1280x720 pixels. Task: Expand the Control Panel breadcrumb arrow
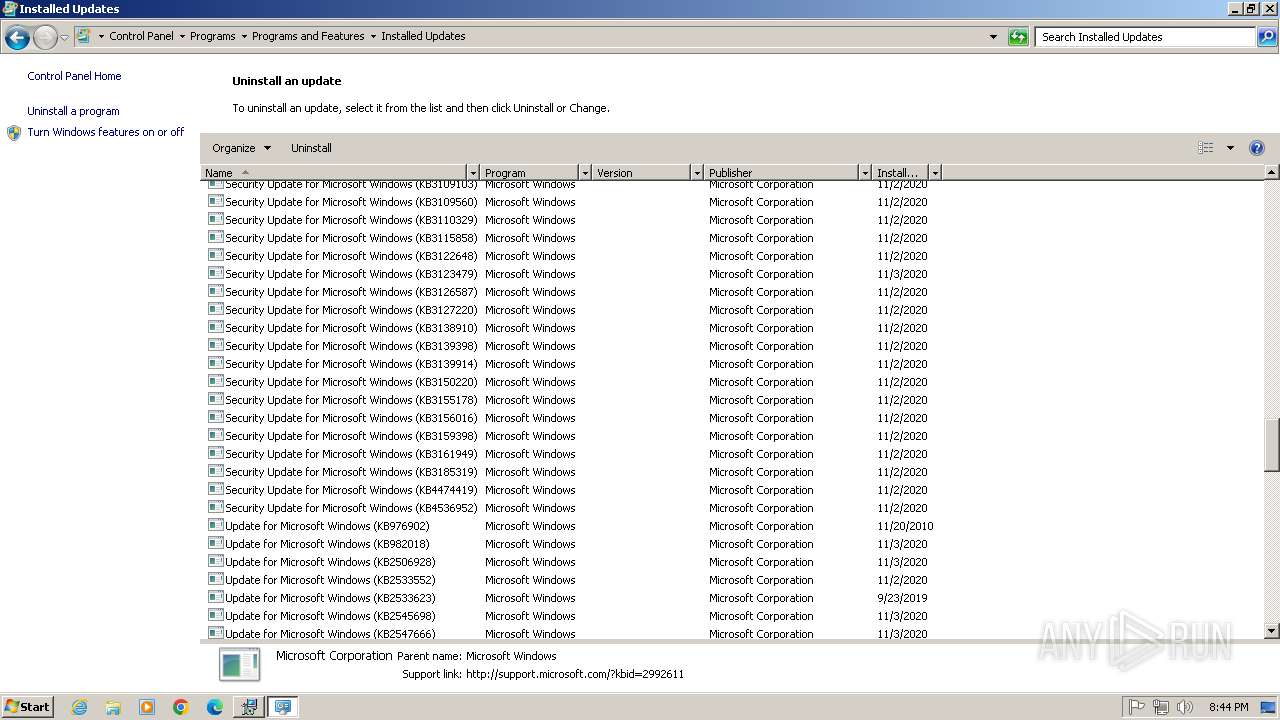182,36
